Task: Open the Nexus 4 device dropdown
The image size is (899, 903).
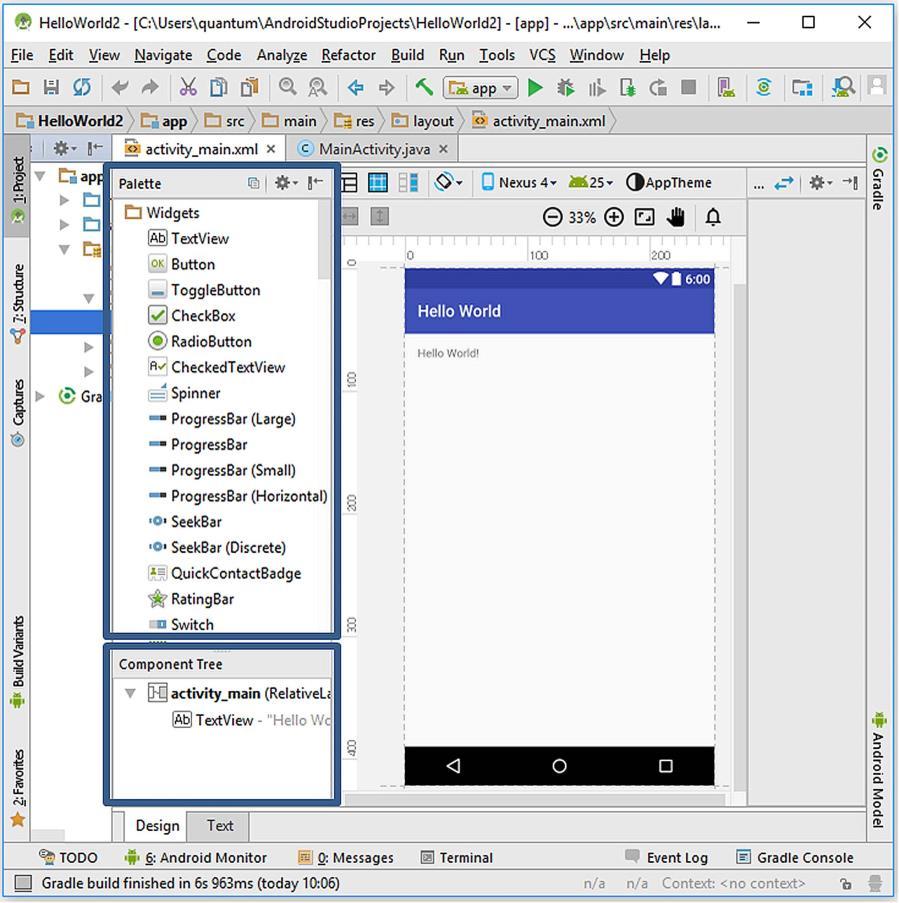Action: (519, 183)
